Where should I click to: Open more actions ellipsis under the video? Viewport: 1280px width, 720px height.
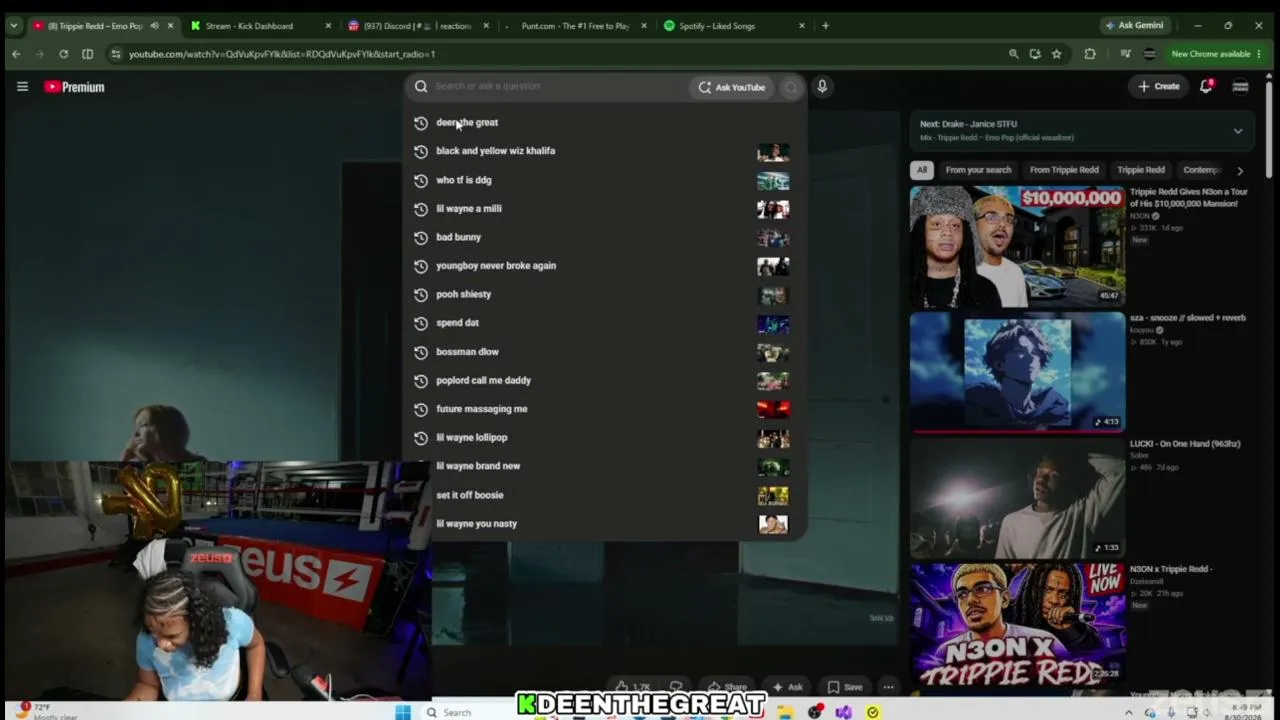pos(888,687)
